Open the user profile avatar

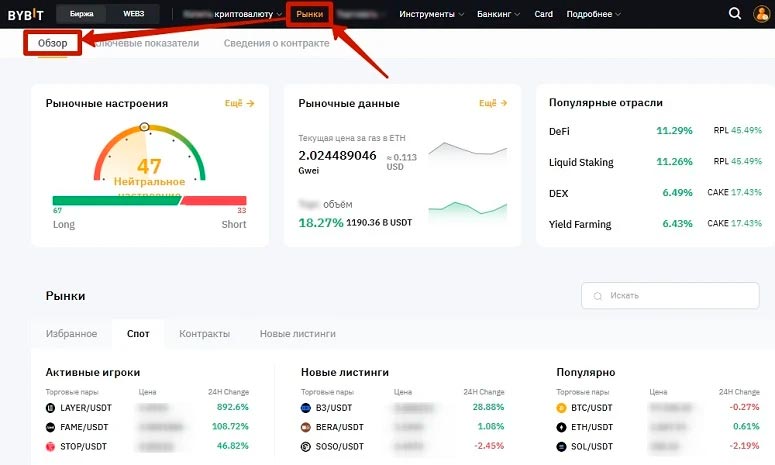(x=761, y=14)
